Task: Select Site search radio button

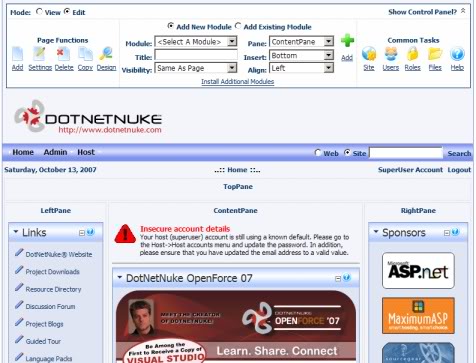Action: (x=347, y=153)
